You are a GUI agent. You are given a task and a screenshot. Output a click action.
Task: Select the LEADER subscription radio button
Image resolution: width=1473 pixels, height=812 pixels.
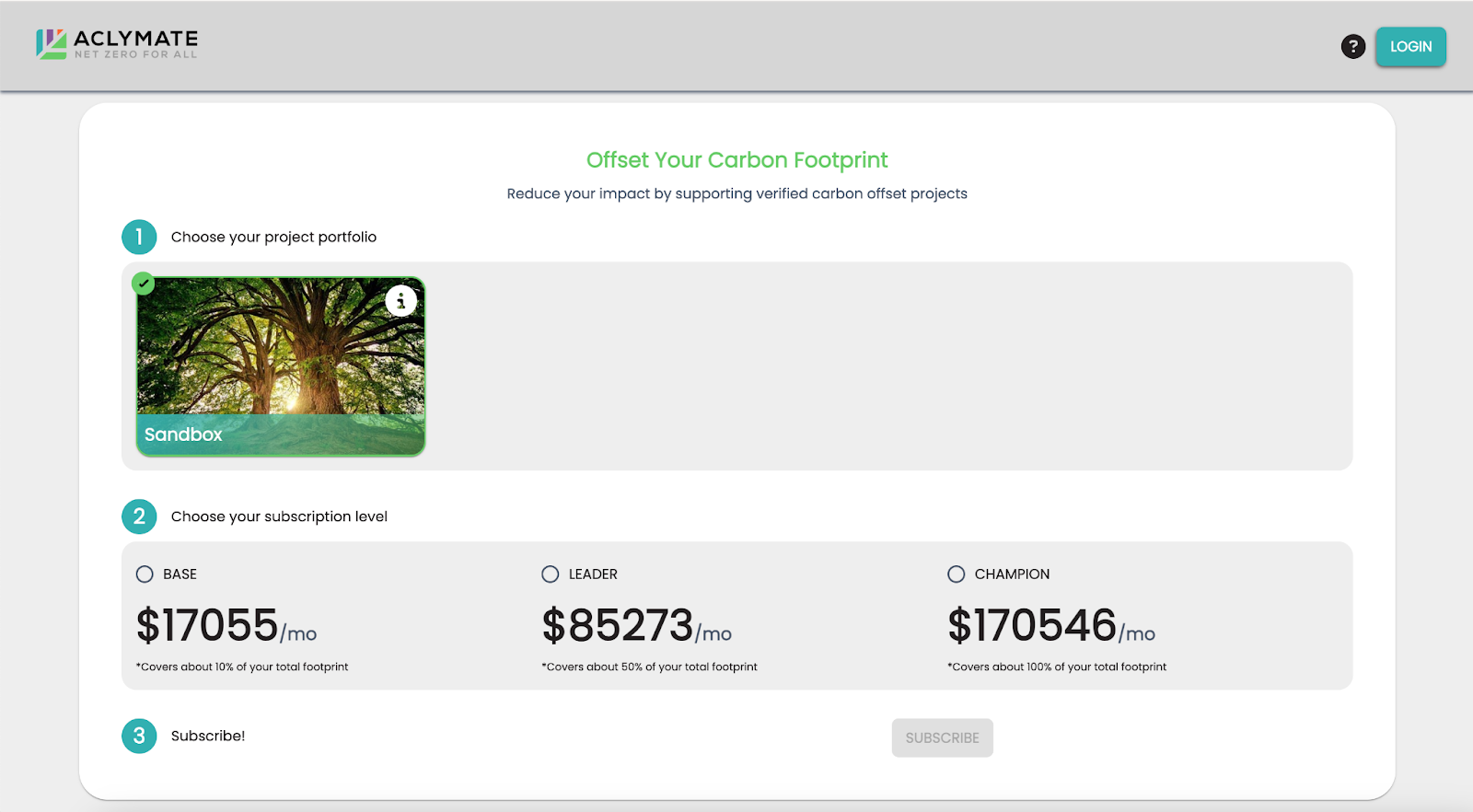[x=551, y=574]
